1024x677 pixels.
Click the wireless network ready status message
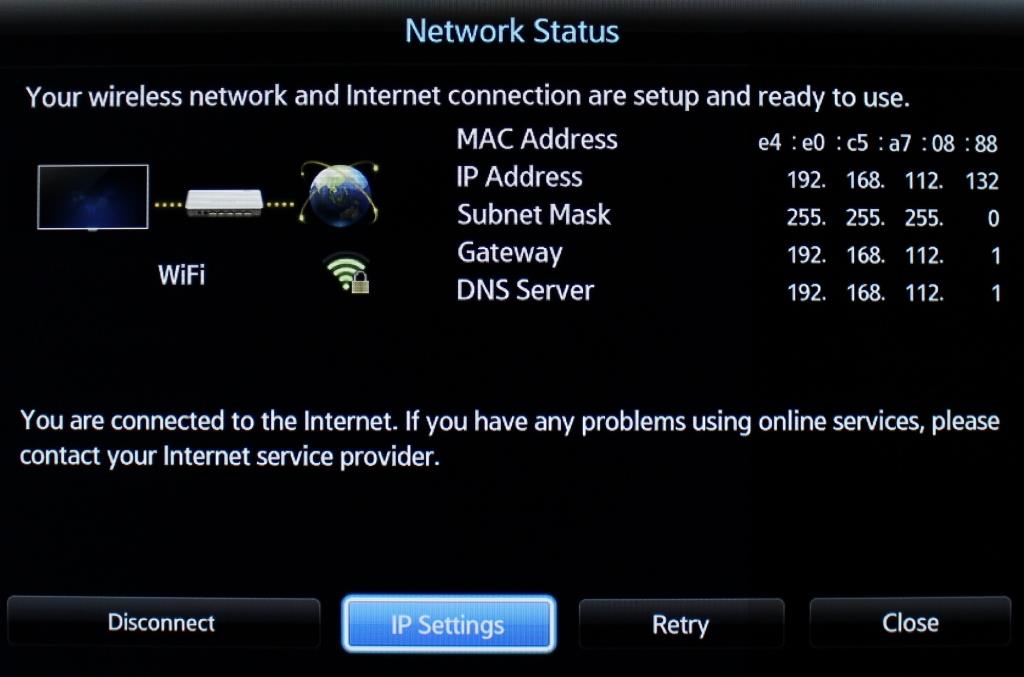tap(468, 97)
